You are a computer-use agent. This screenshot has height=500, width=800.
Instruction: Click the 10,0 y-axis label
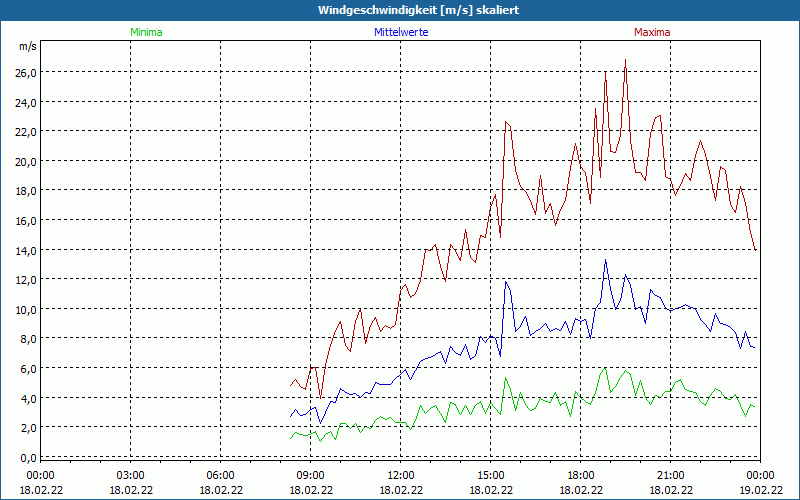point(27,309)
